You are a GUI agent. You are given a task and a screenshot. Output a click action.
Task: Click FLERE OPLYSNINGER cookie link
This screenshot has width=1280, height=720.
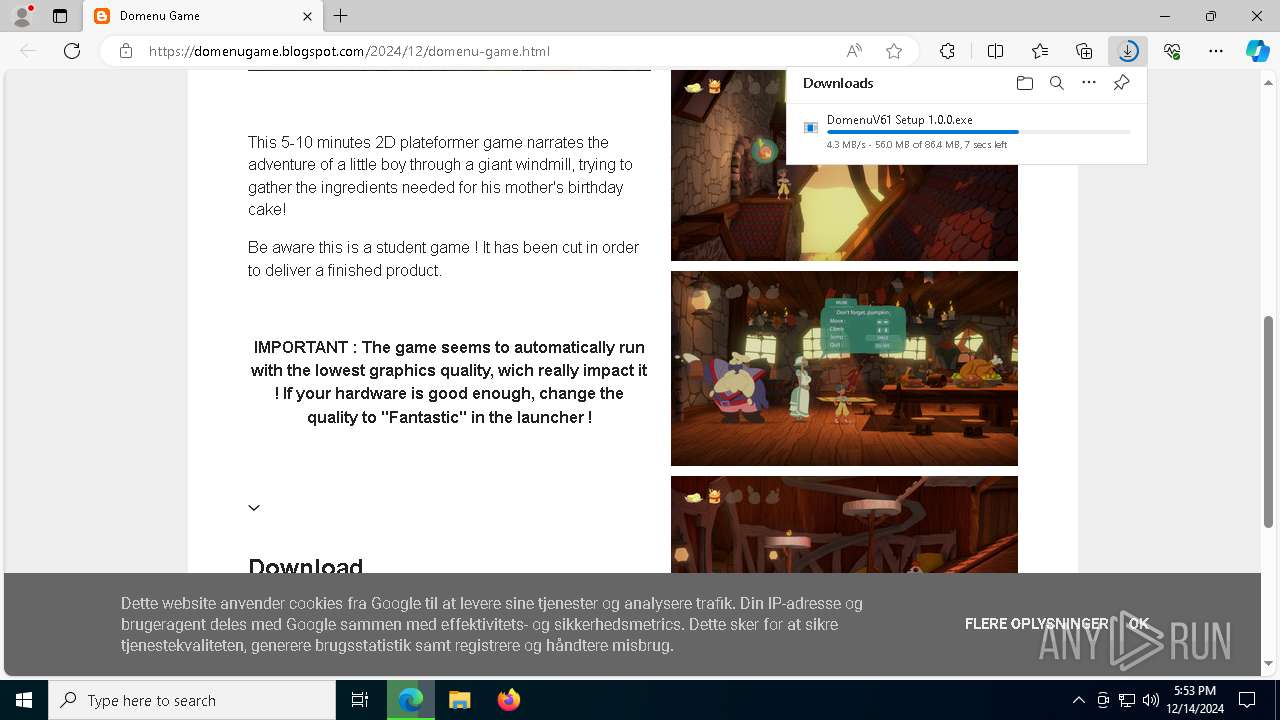point(1037,624)
